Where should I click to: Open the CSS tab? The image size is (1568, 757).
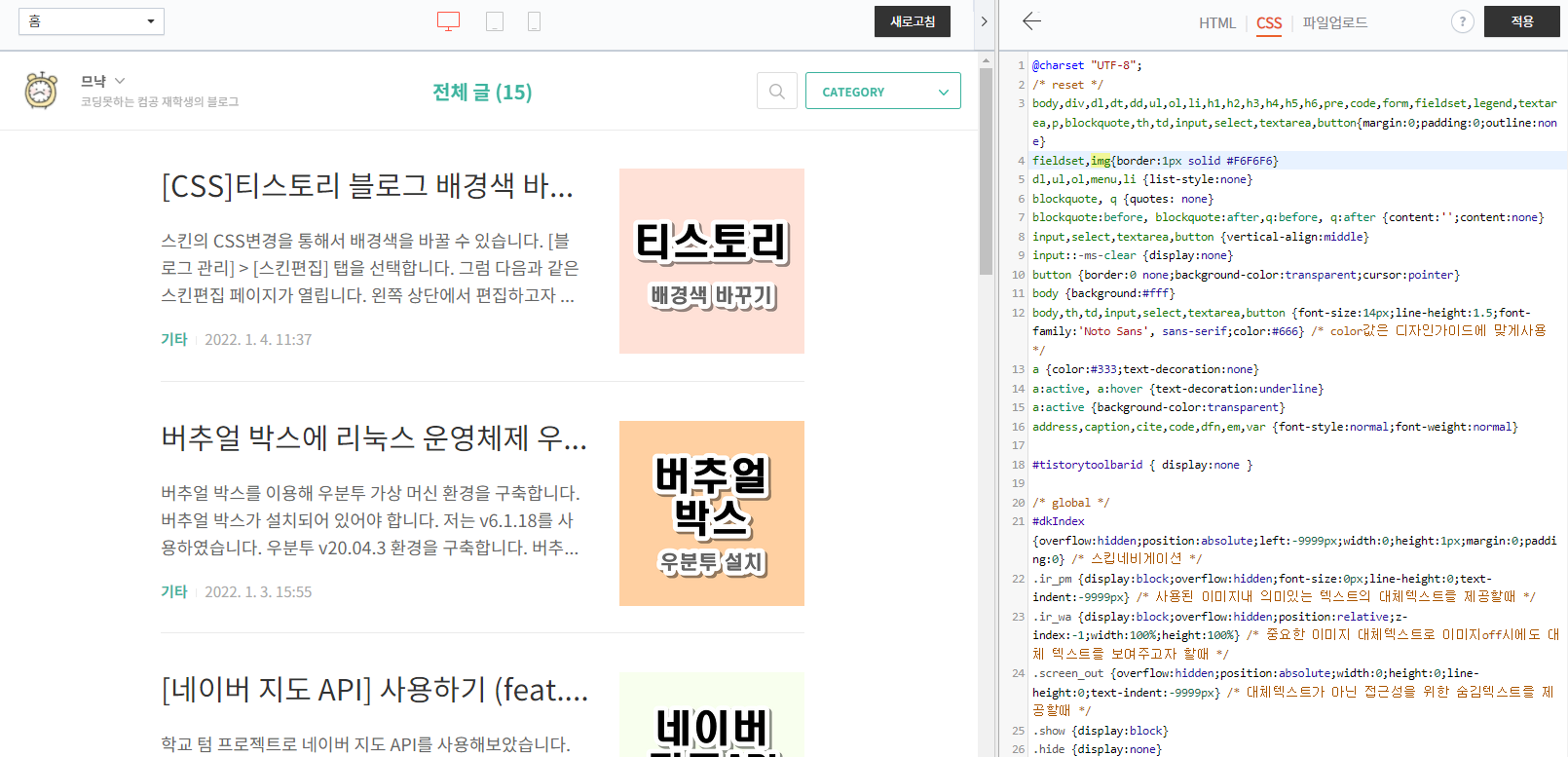coord(1269,22)
